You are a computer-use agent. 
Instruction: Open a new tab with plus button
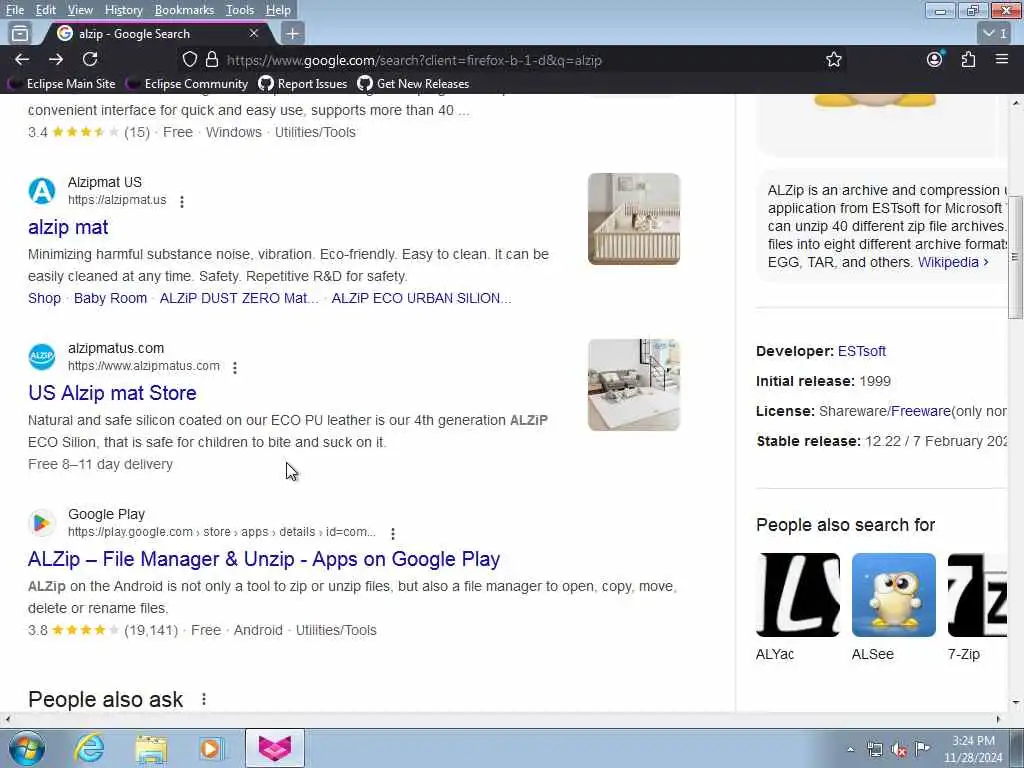coord(293,33)
